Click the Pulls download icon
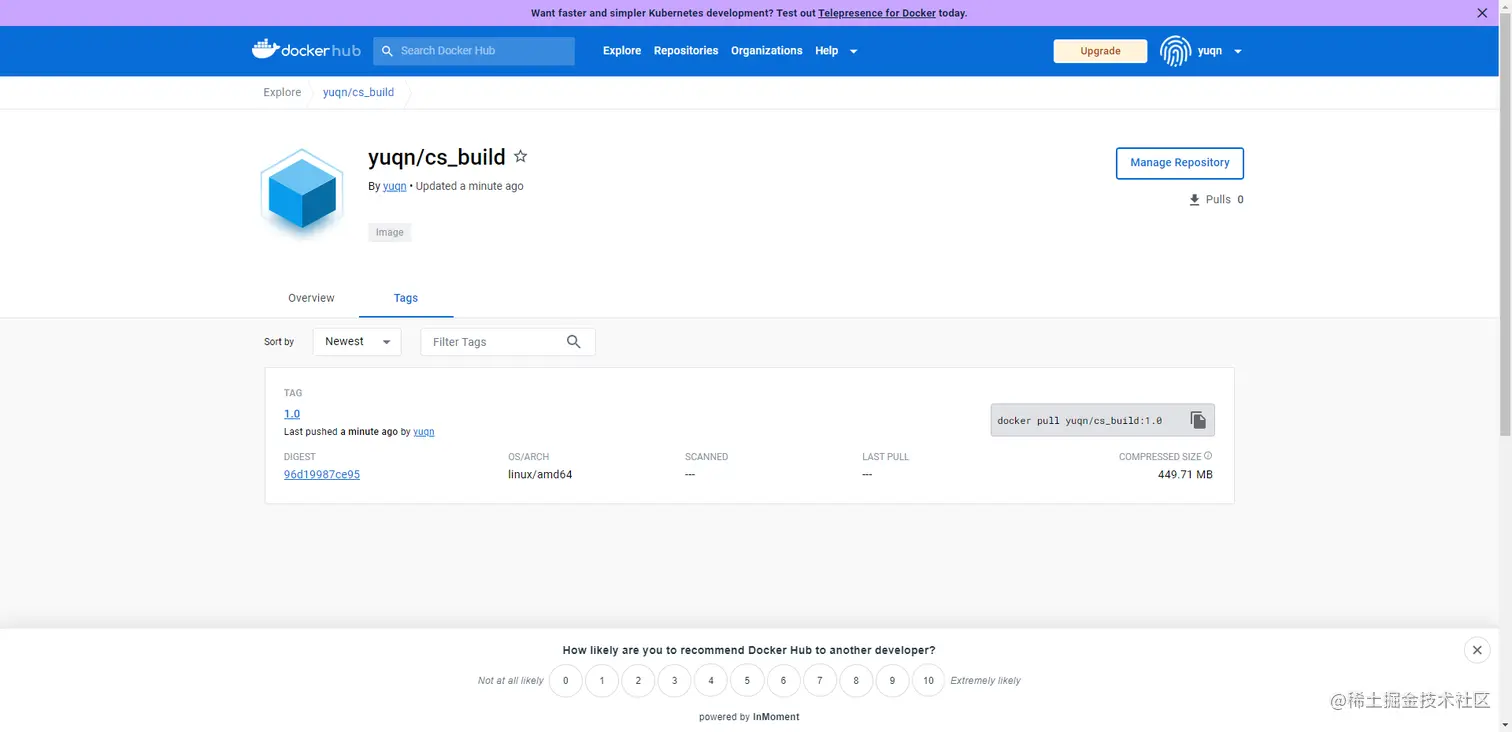 click(1194, 200)
